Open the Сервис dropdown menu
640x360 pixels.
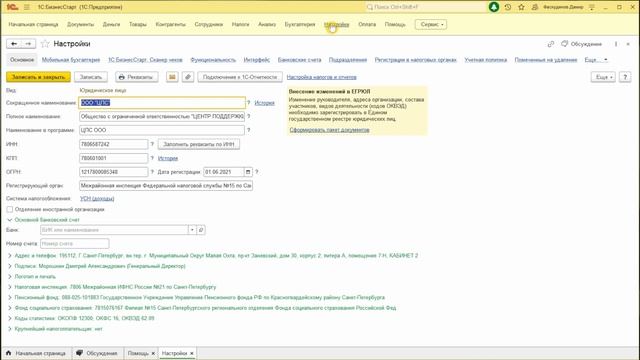pos(431,24)
